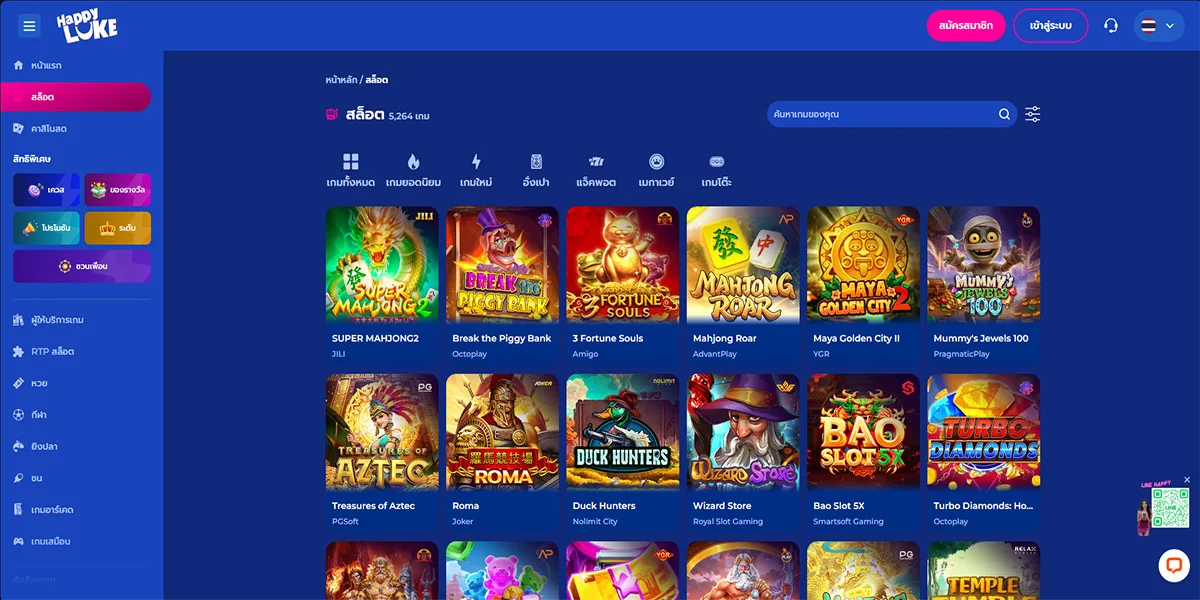Select the เมกาเวย์ megaways tab
This screenshot has height=600, width=1200.
656,170
